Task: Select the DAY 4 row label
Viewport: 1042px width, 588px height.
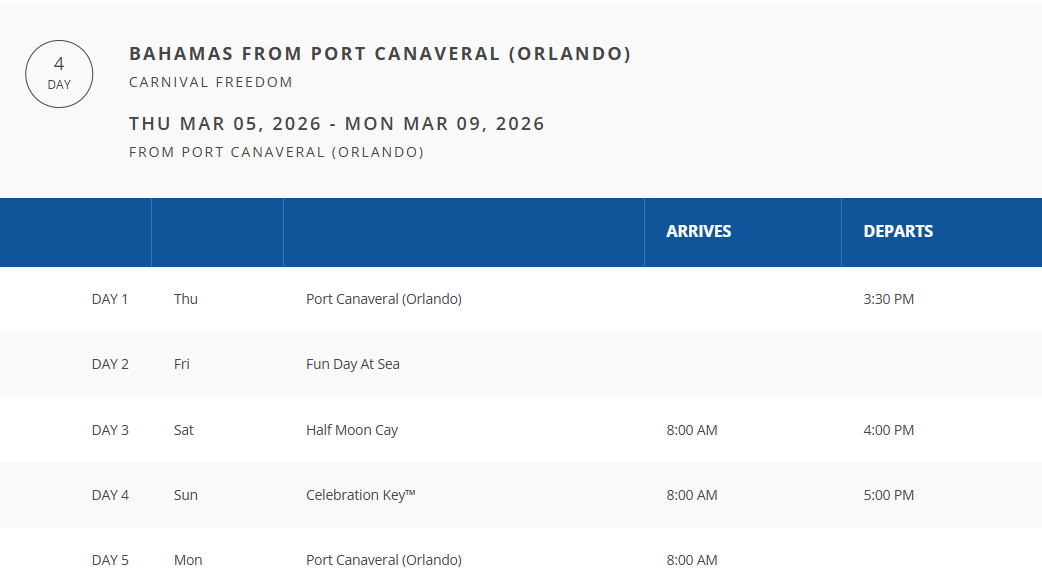Action: [110, 495]
